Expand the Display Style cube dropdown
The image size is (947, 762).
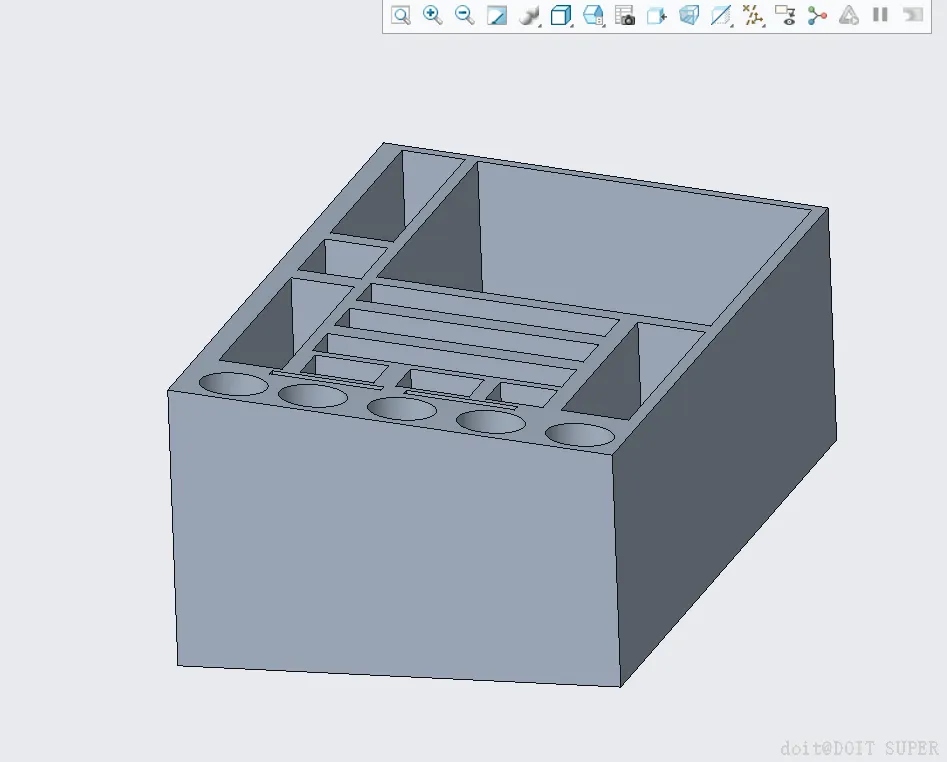pos(562,15)
